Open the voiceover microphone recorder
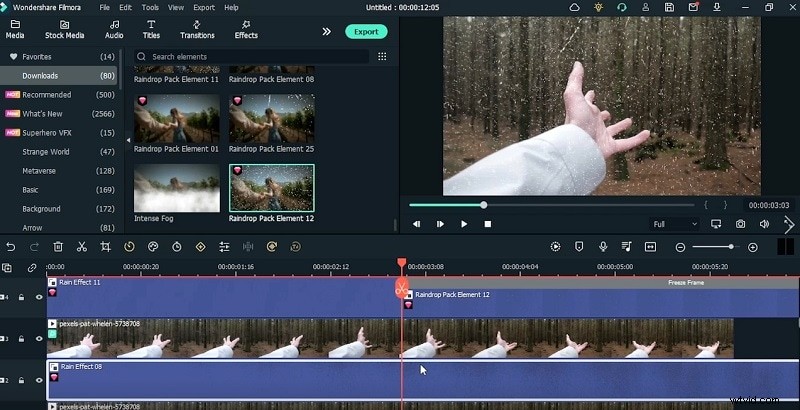This screenshot has height=410, width=800. click(x=603, y=247)
